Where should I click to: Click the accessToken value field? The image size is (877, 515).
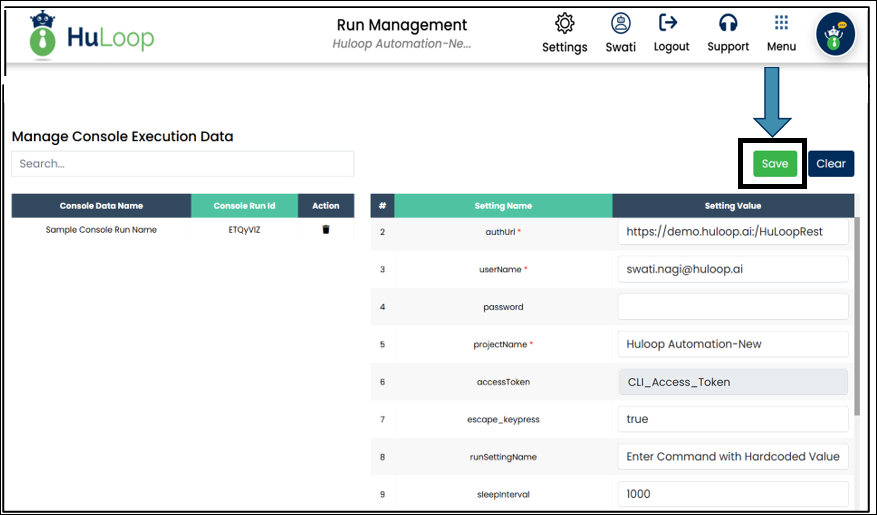coord(732,382)
